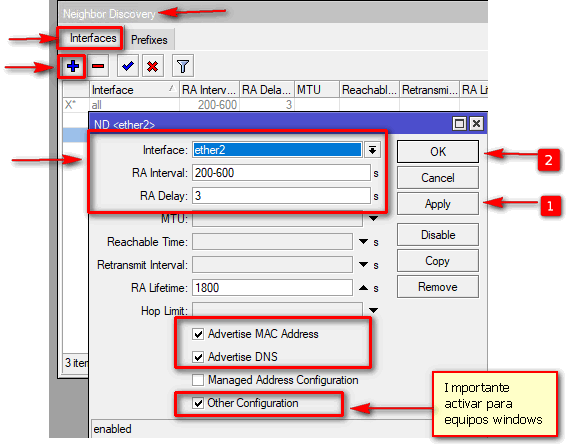Uncheck Other Configuration checkbox

coord(198,403)
